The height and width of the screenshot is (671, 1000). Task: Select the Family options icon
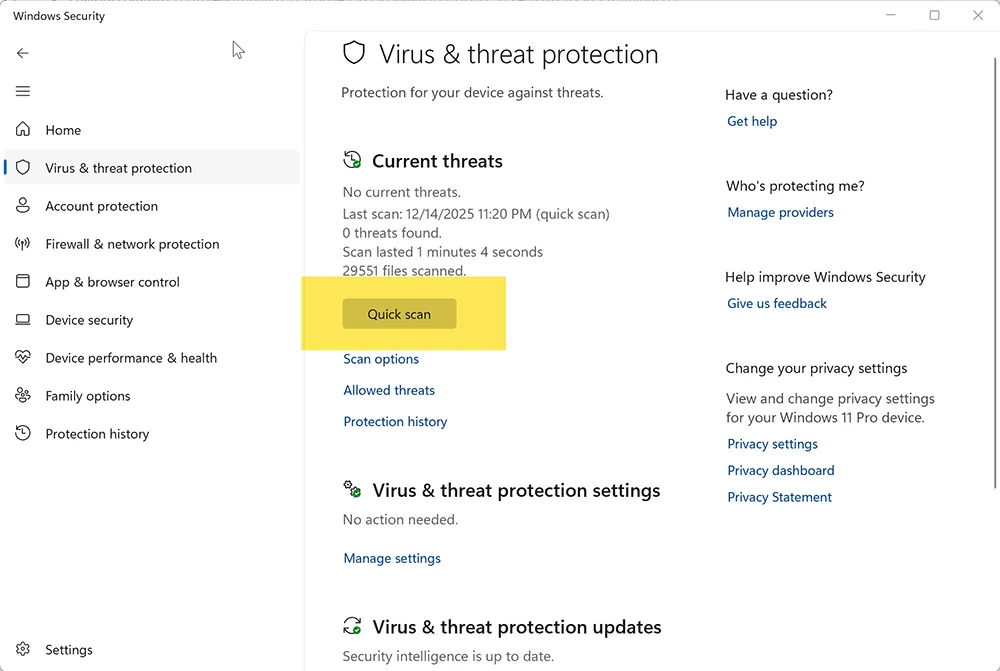click(22, 396)
